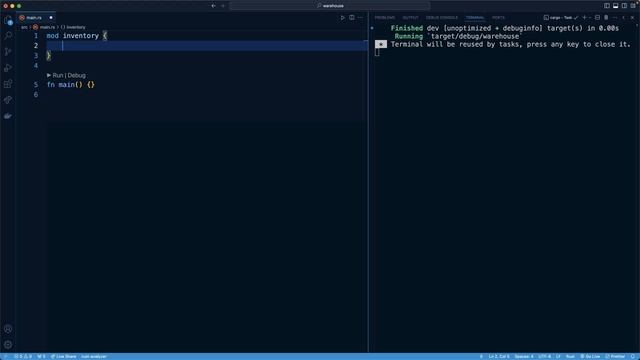Change language mode from Rust
Screen dimensions: 640x360
570,356
